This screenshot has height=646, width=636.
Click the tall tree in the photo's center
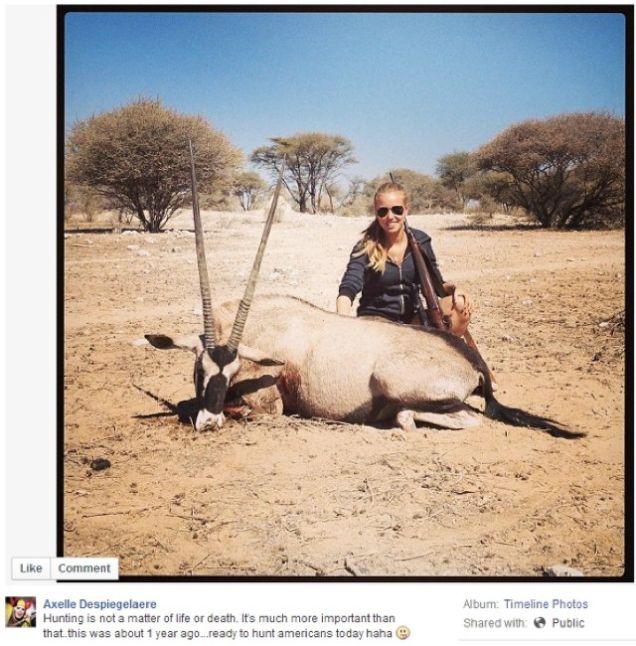[x=305, y=171]
